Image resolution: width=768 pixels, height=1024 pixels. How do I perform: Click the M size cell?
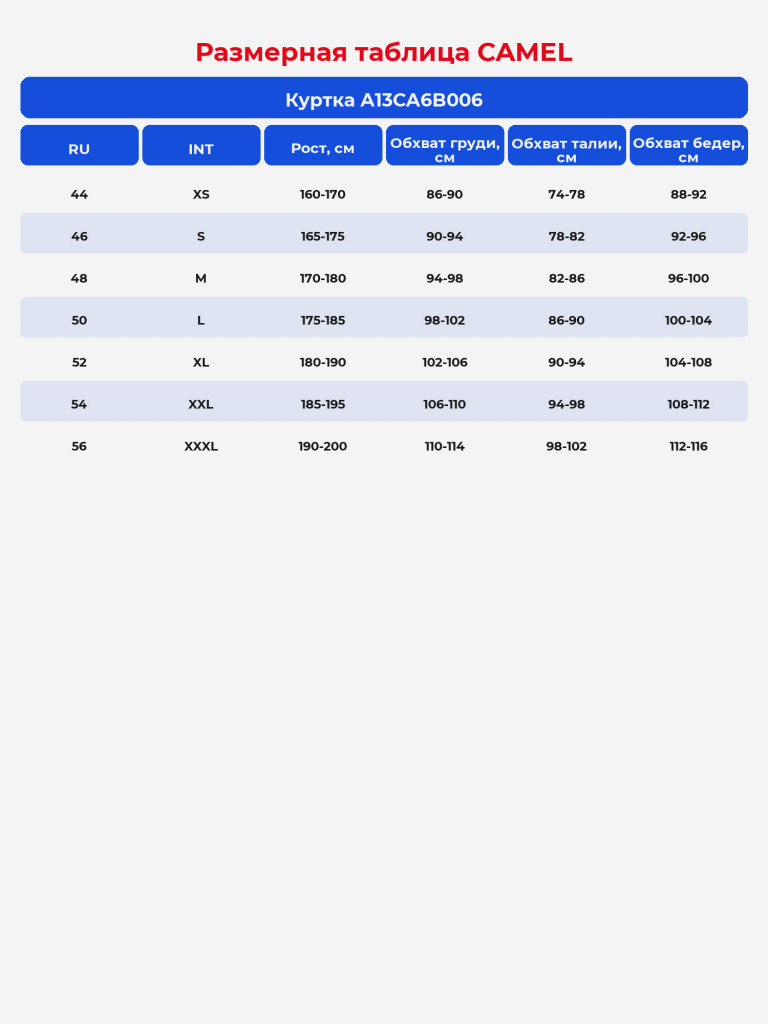pos(201,278)
